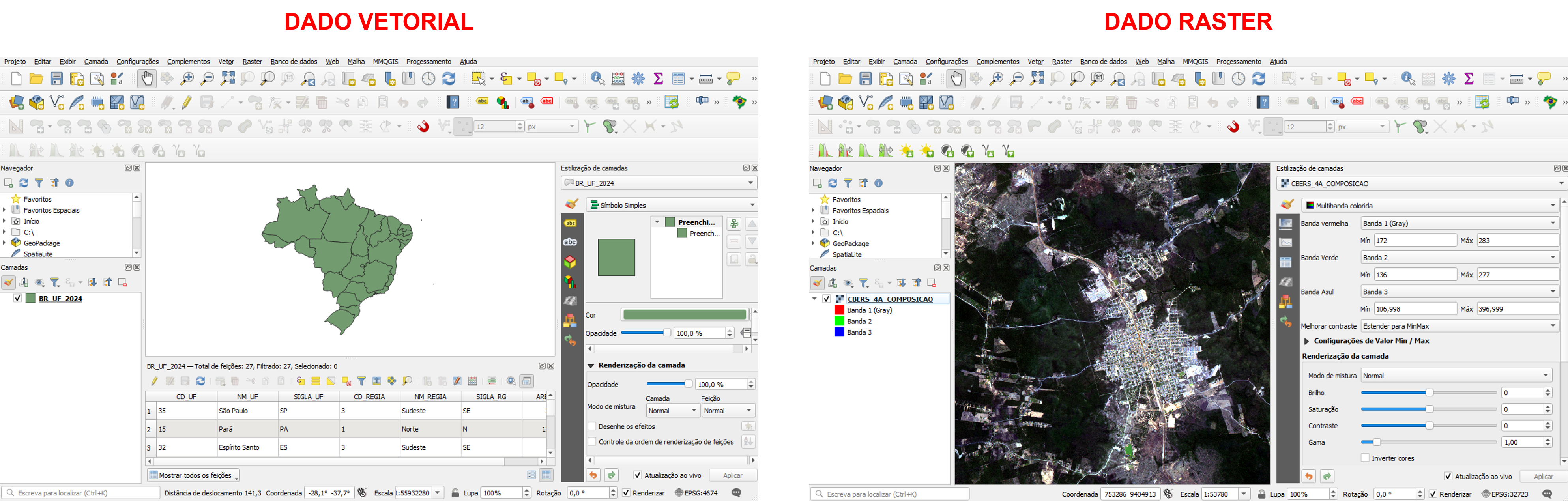Open Processamento menu in right window
The height and width of the screenshot is (501, 1568).
click(1238, 62)
